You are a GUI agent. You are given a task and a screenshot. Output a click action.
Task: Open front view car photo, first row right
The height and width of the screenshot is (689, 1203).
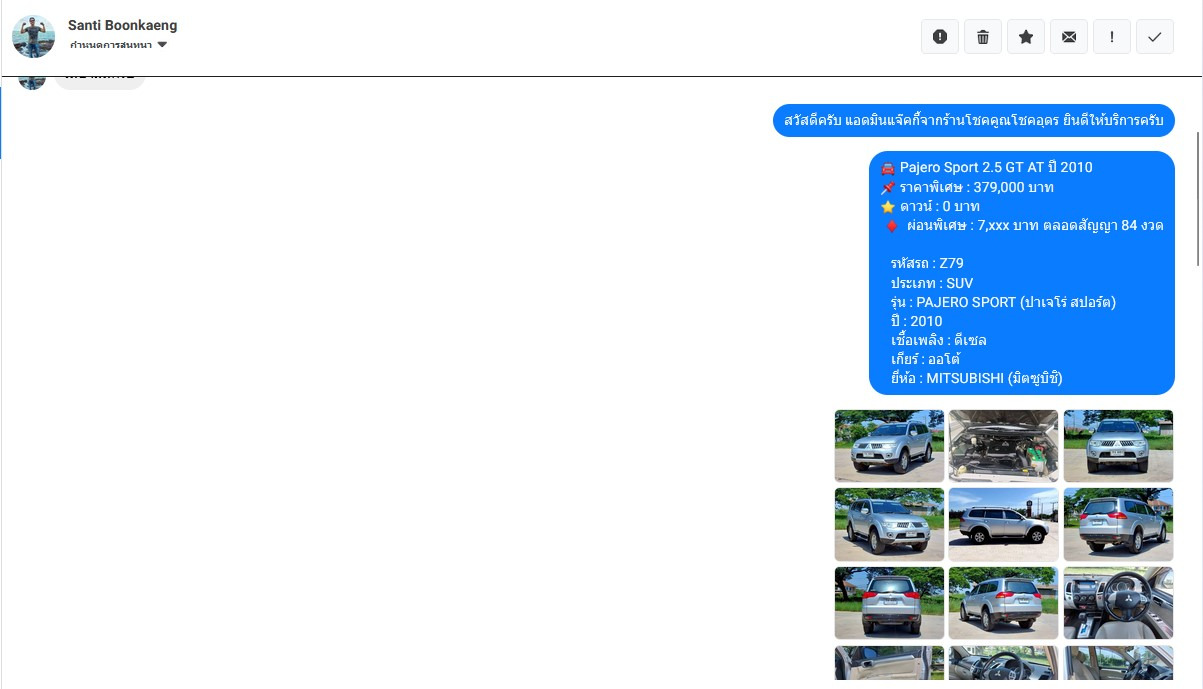[x=1118, y=446]
